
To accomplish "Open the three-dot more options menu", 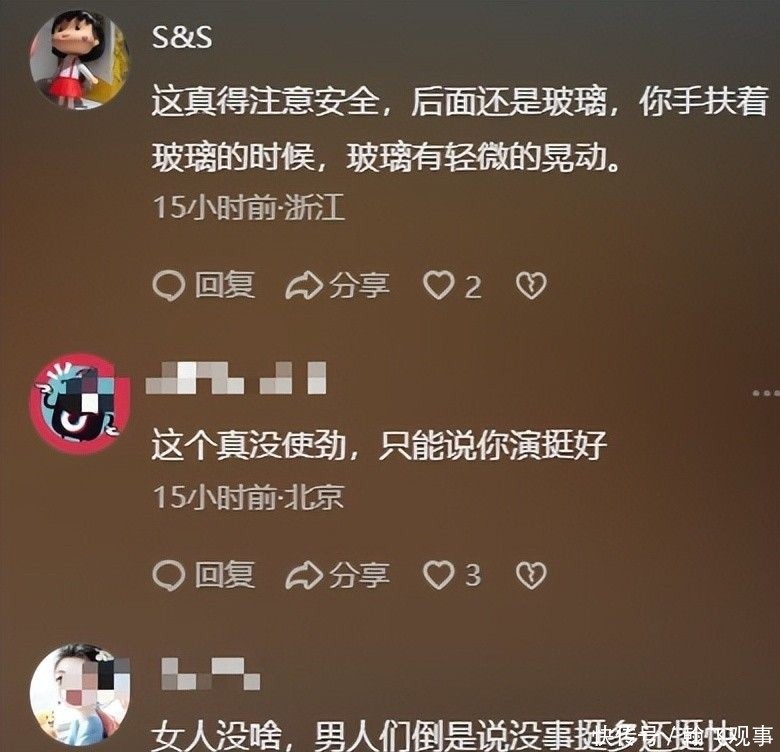I will click(766, 393).
